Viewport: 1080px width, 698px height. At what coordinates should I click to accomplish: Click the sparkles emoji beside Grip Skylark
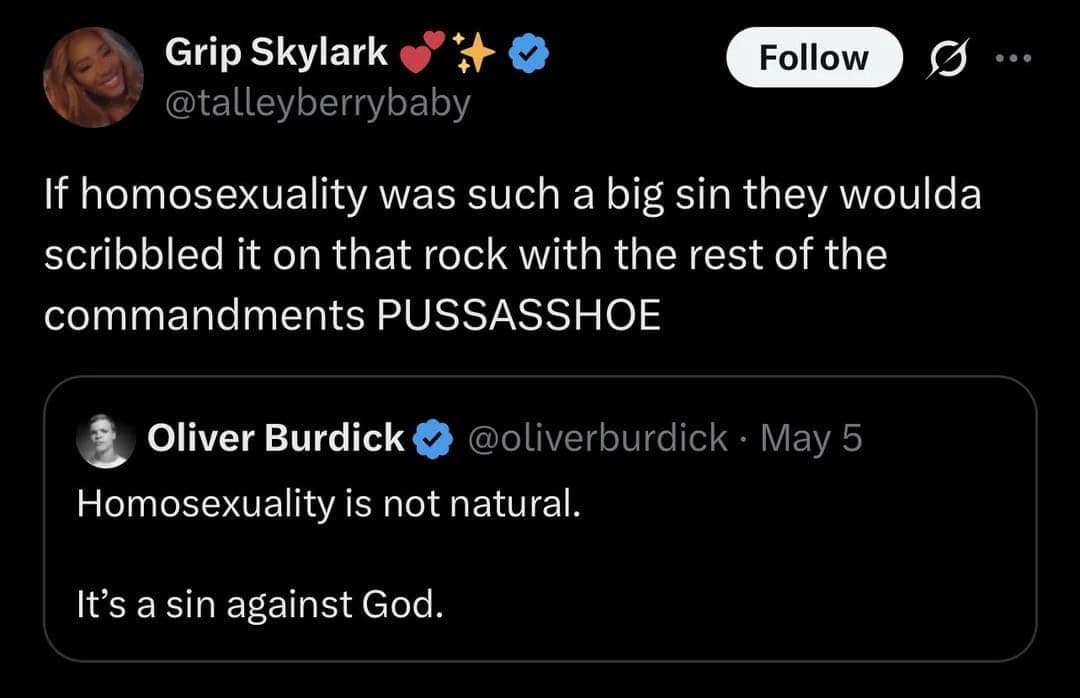[474, 54]
